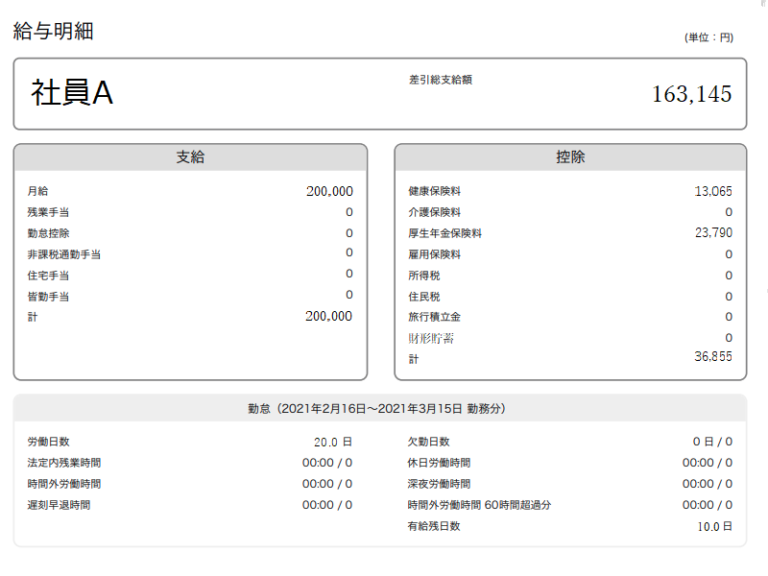The image size is (768, 576).
Task: Click the 遅刻早退時間 value 00:00 / 0
Action: (327, 505)
